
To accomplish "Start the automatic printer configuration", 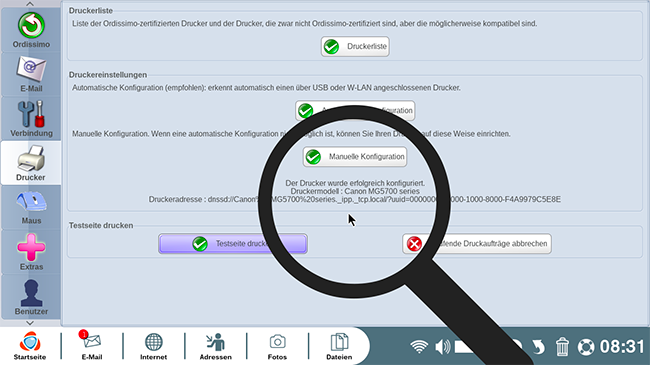I will (x=355, y=111).
